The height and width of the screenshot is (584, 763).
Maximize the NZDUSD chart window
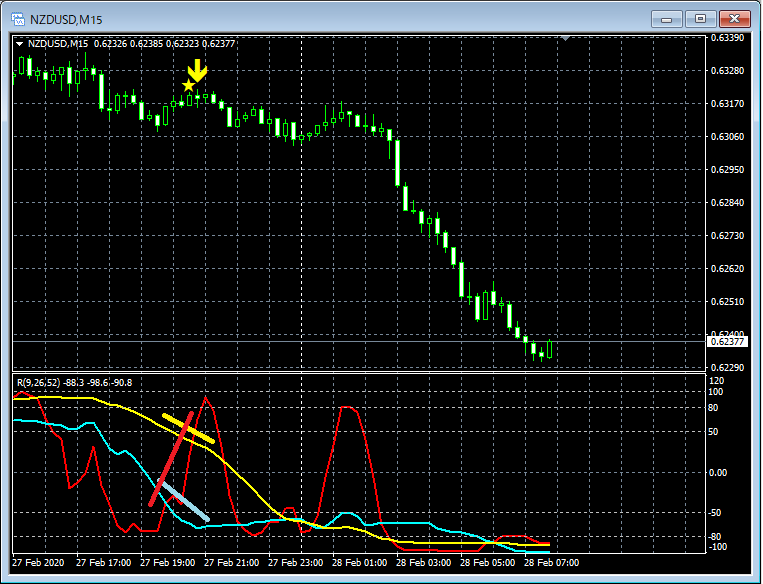[699, 19]
